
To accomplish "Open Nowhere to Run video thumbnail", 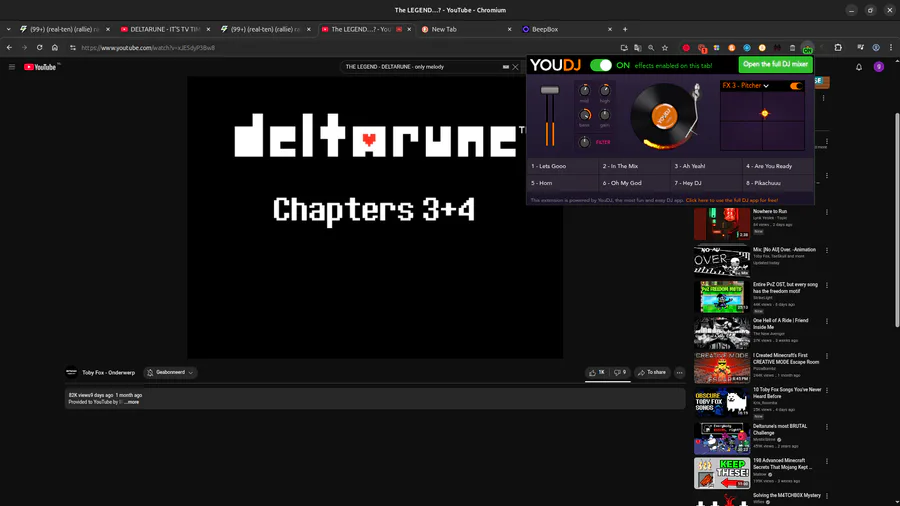I will tap(722, 224).
